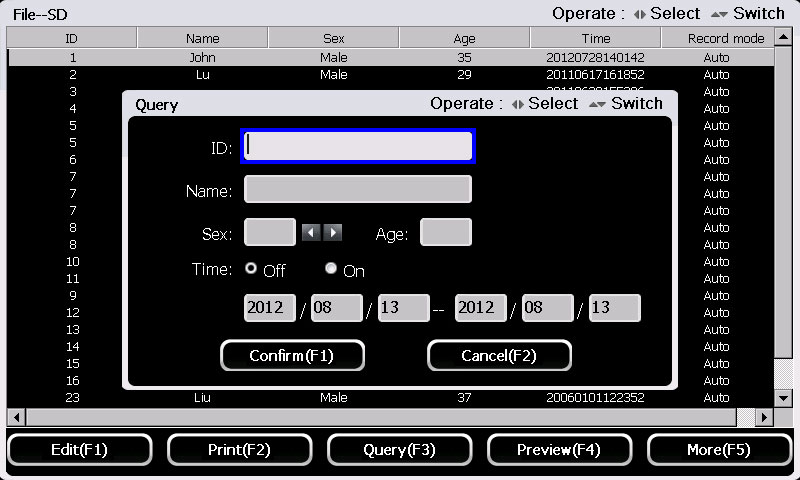Choose Print(F2) from bottom bar
This screenshot has height=480, width=800.
click(x=239, y=450)
